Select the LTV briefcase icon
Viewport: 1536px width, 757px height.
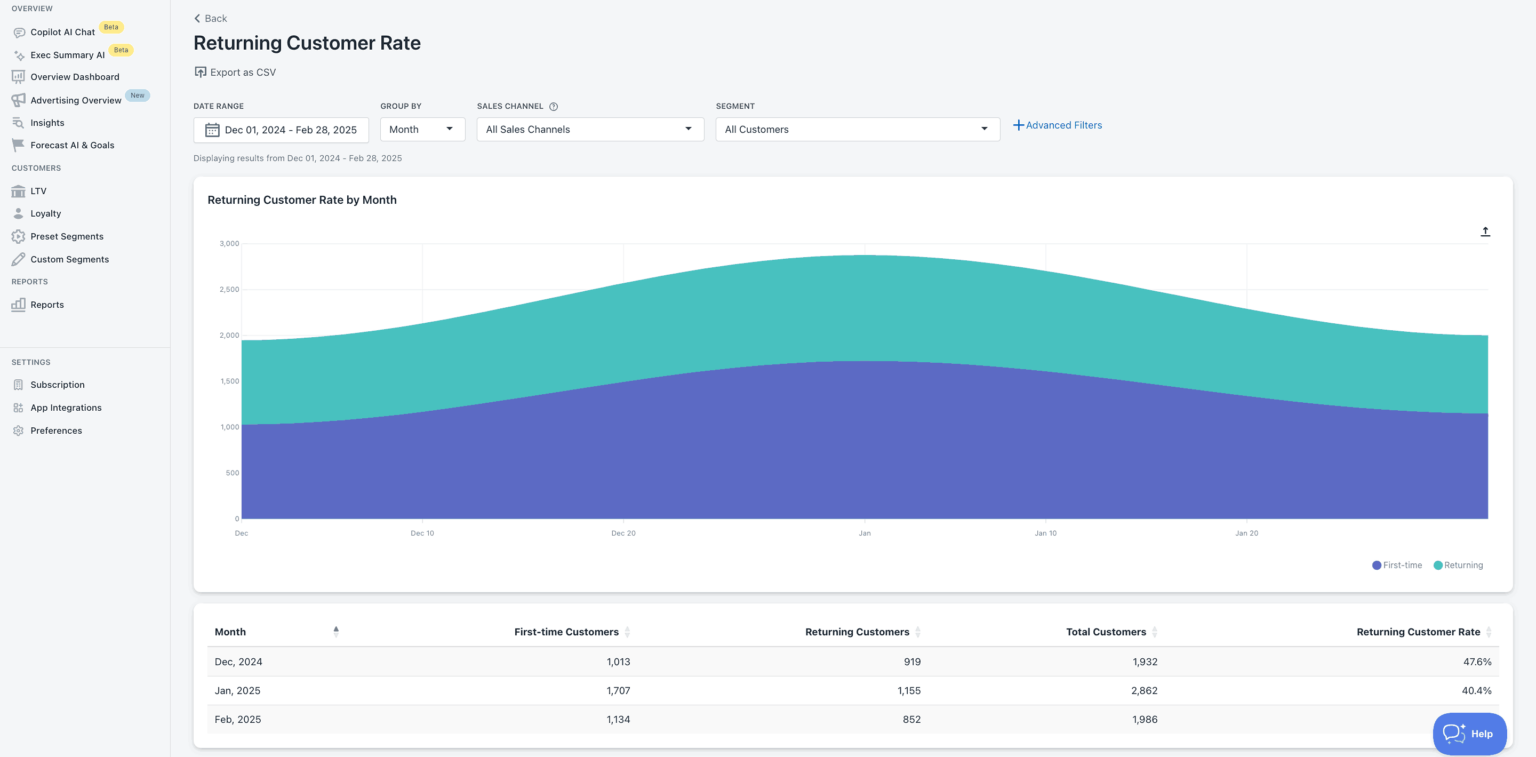click(18, 190)
